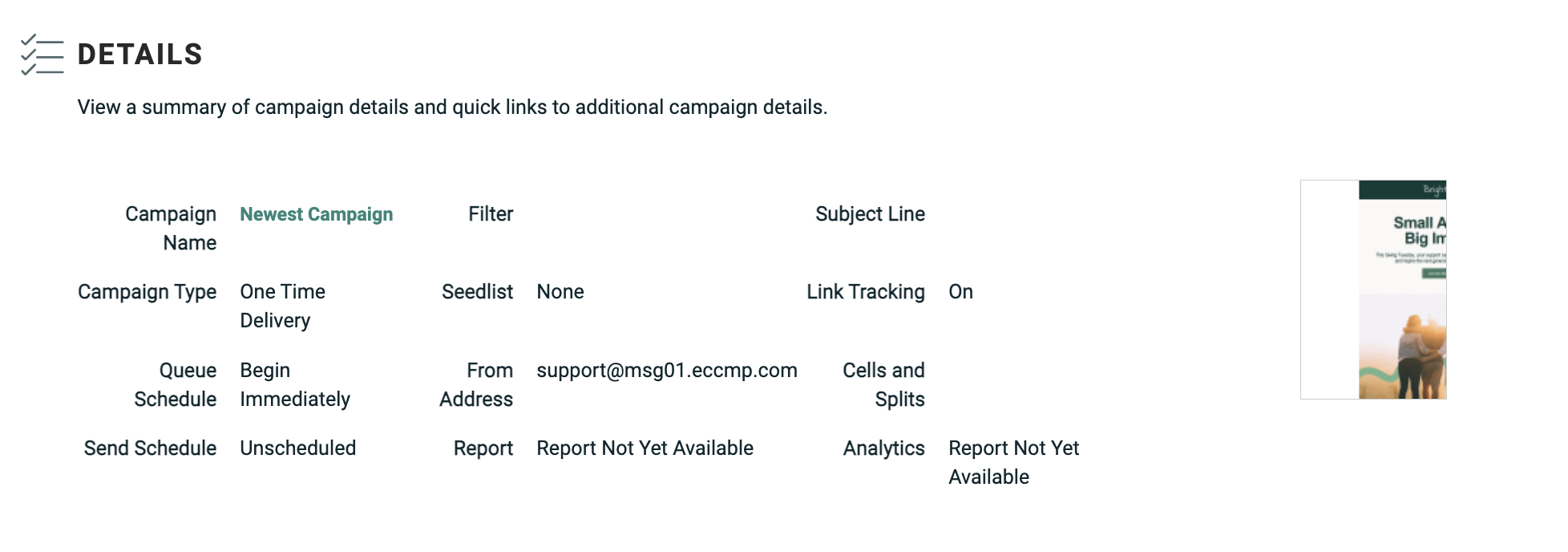Click the Analytics Report Not Yet Available text

(1013, 462)
